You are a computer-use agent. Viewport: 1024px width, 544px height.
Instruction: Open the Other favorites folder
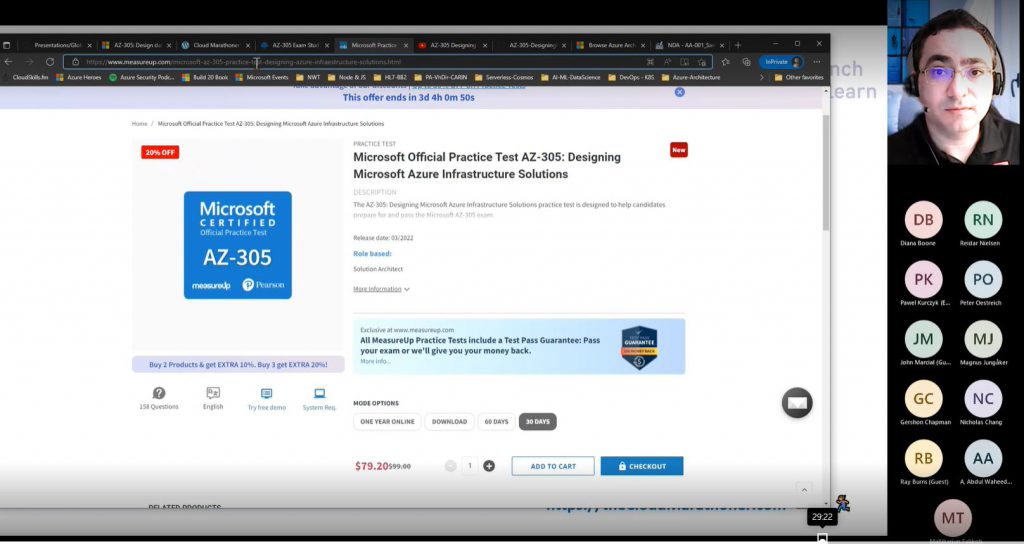tap(799, 77)
